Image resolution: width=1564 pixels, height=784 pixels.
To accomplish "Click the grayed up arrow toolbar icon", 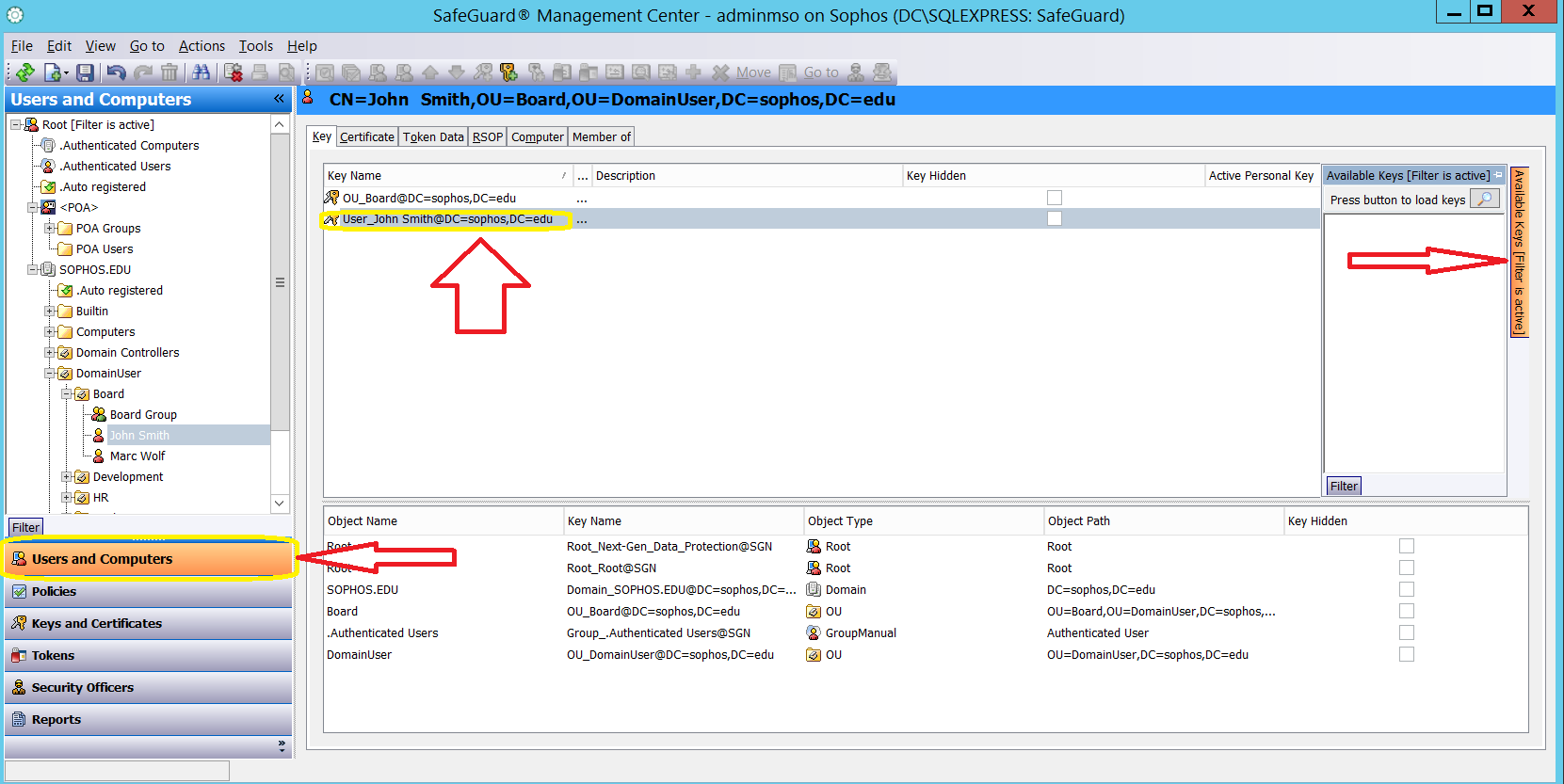I will [430, 72].
